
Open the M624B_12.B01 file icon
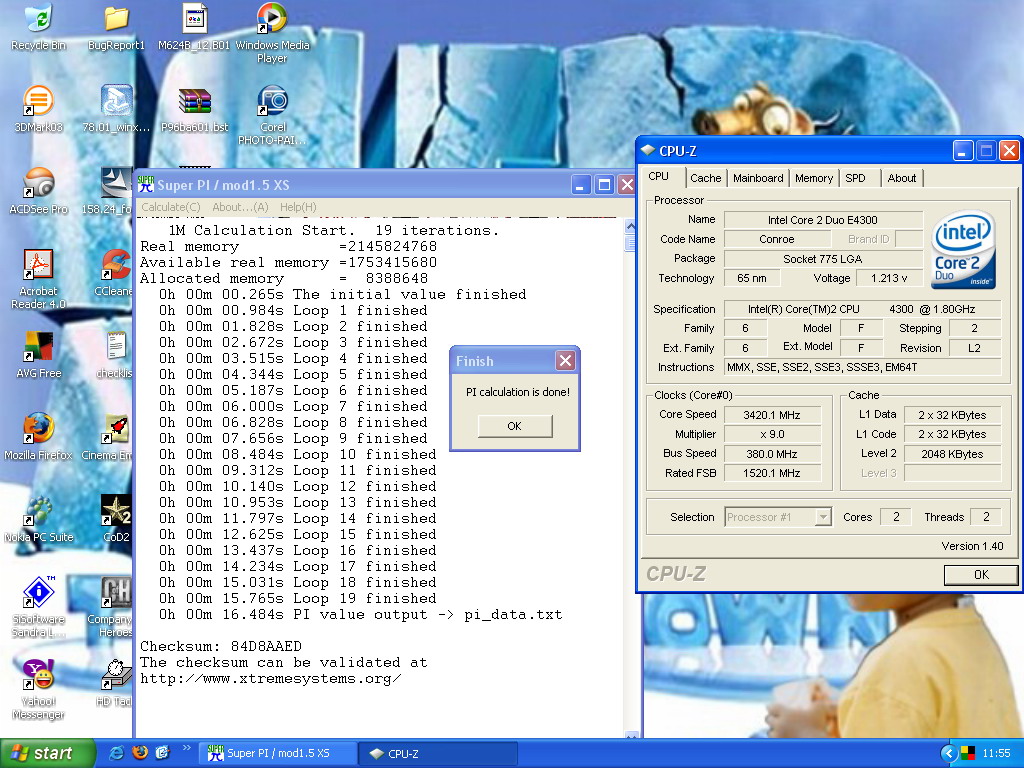pos(194,27)
